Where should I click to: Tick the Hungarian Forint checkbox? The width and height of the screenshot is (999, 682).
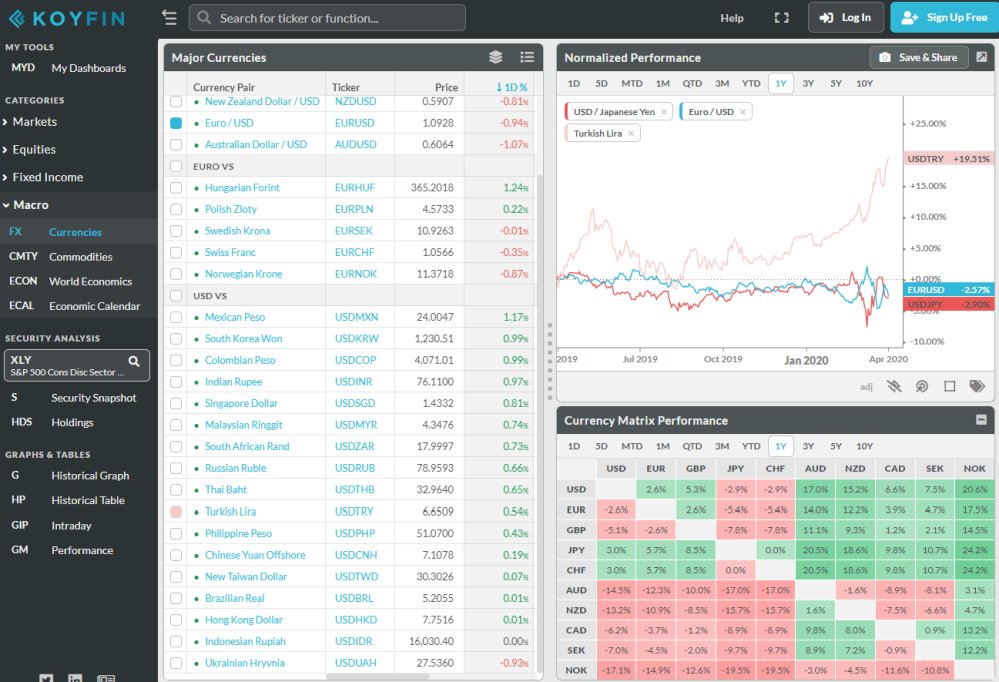pos(176,188)
